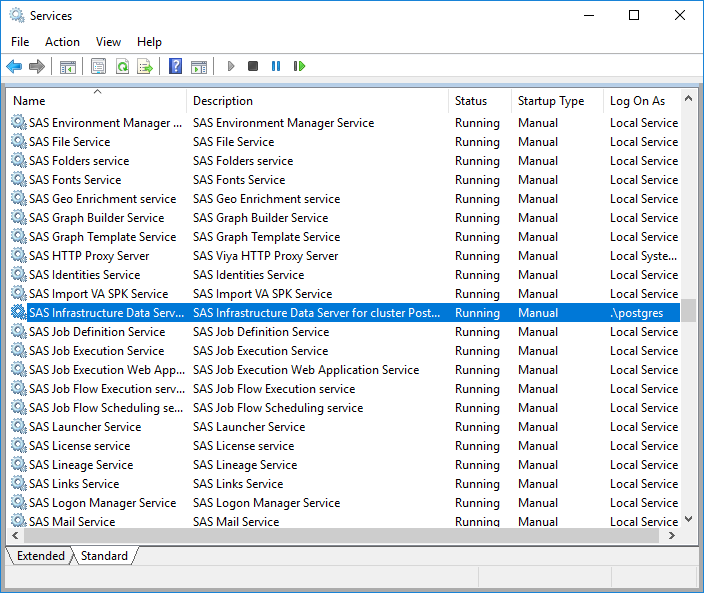Pause the service using toolbar button
This screenshot has width=704, height=593.
pyautogui.click(x=276, y=67)
